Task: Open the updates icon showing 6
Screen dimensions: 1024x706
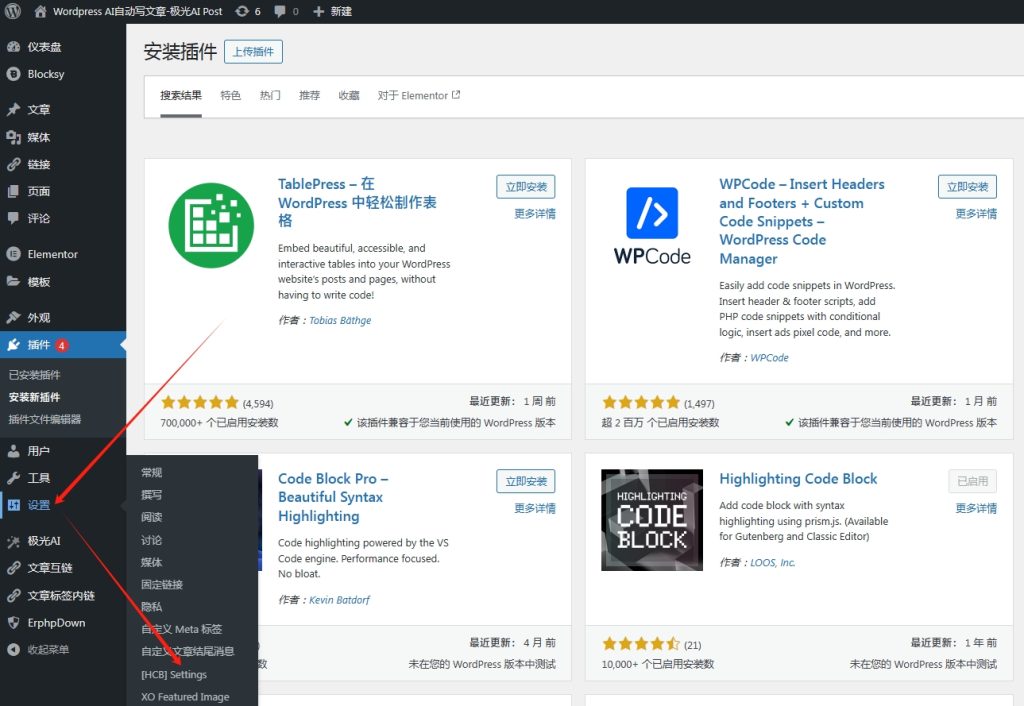Action: [x=242, y=11]
